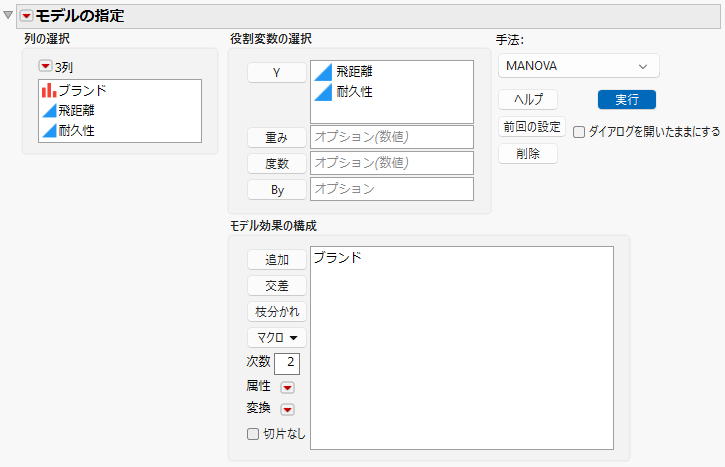Click the 交差 button
This screenshot has height=467, width=725.
click(x=276, y=286)
